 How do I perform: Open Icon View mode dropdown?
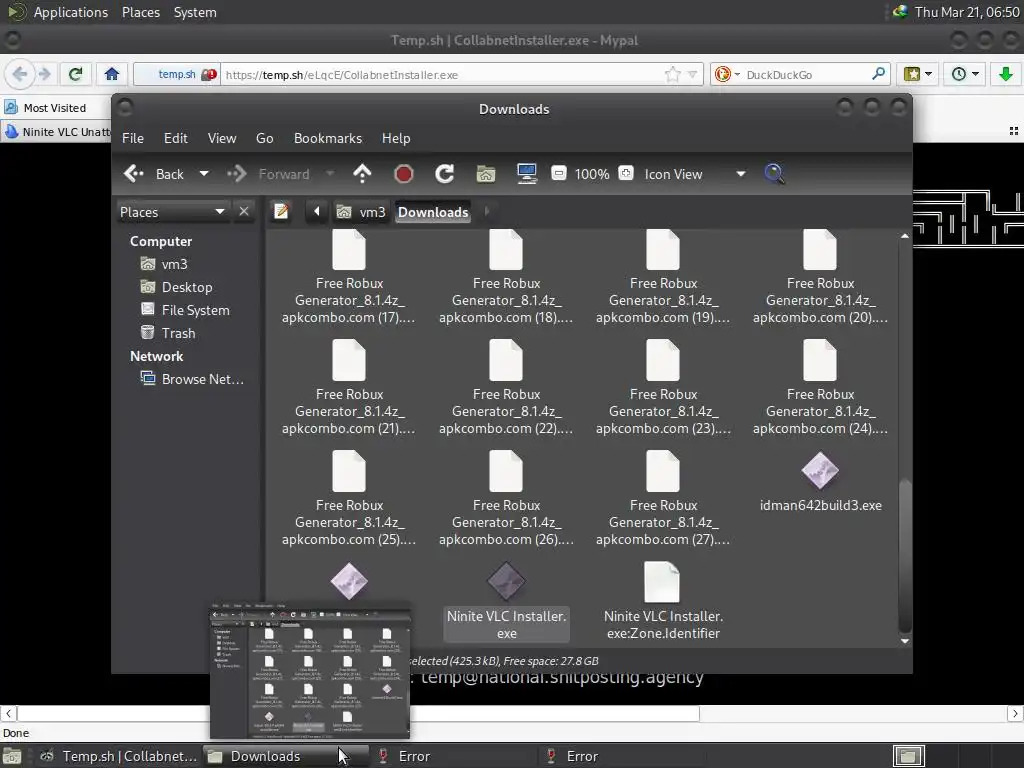694,174
